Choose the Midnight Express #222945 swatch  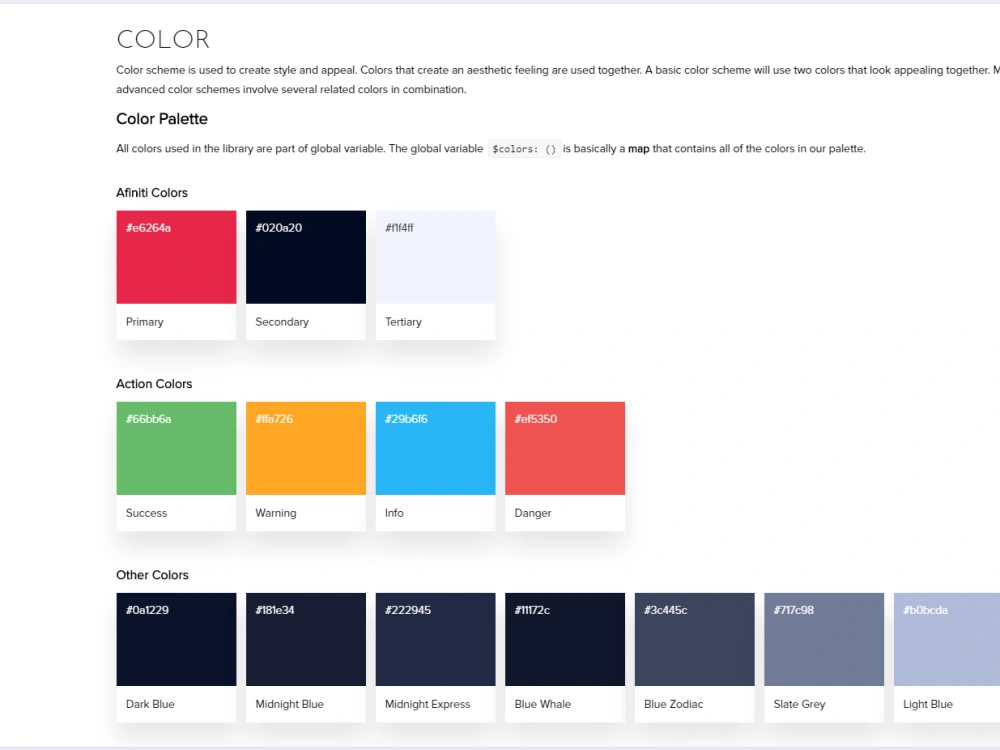coord(436,640)
